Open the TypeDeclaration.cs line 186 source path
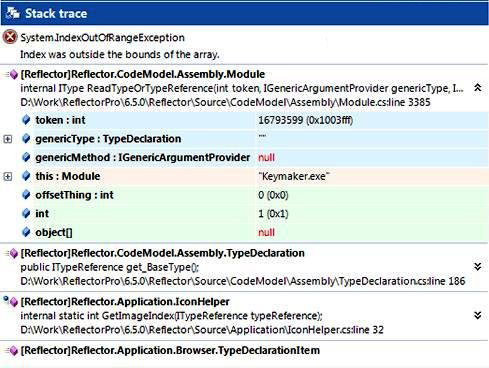The image size is (489, 368). [243, 281]
